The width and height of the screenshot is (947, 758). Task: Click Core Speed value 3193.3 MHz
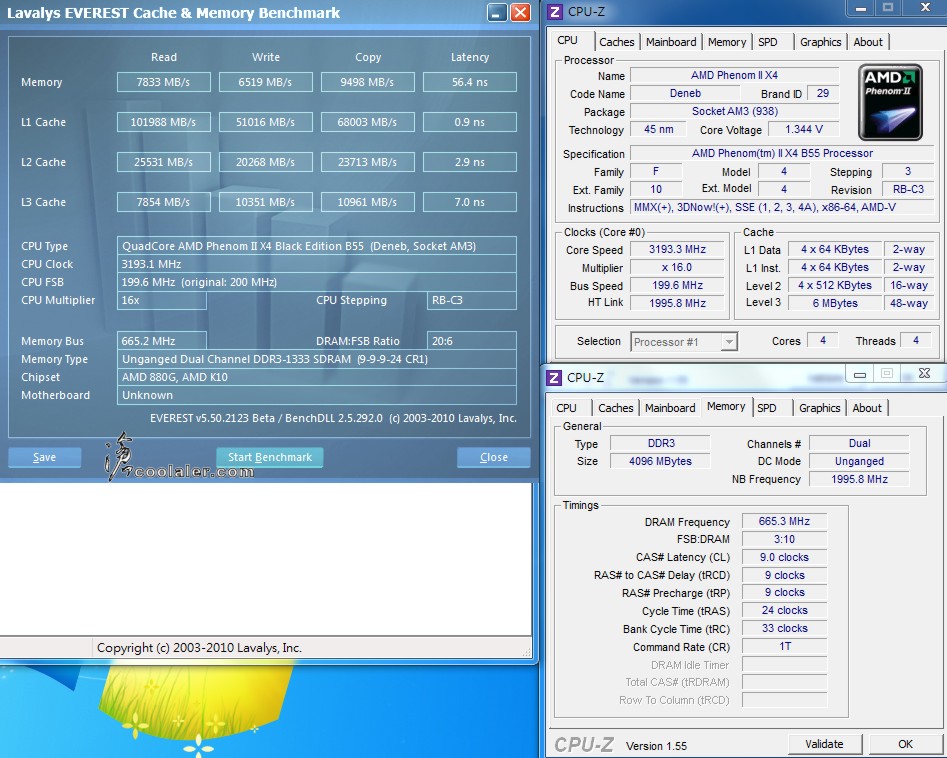pyautogui.click(x=677, y=249)
